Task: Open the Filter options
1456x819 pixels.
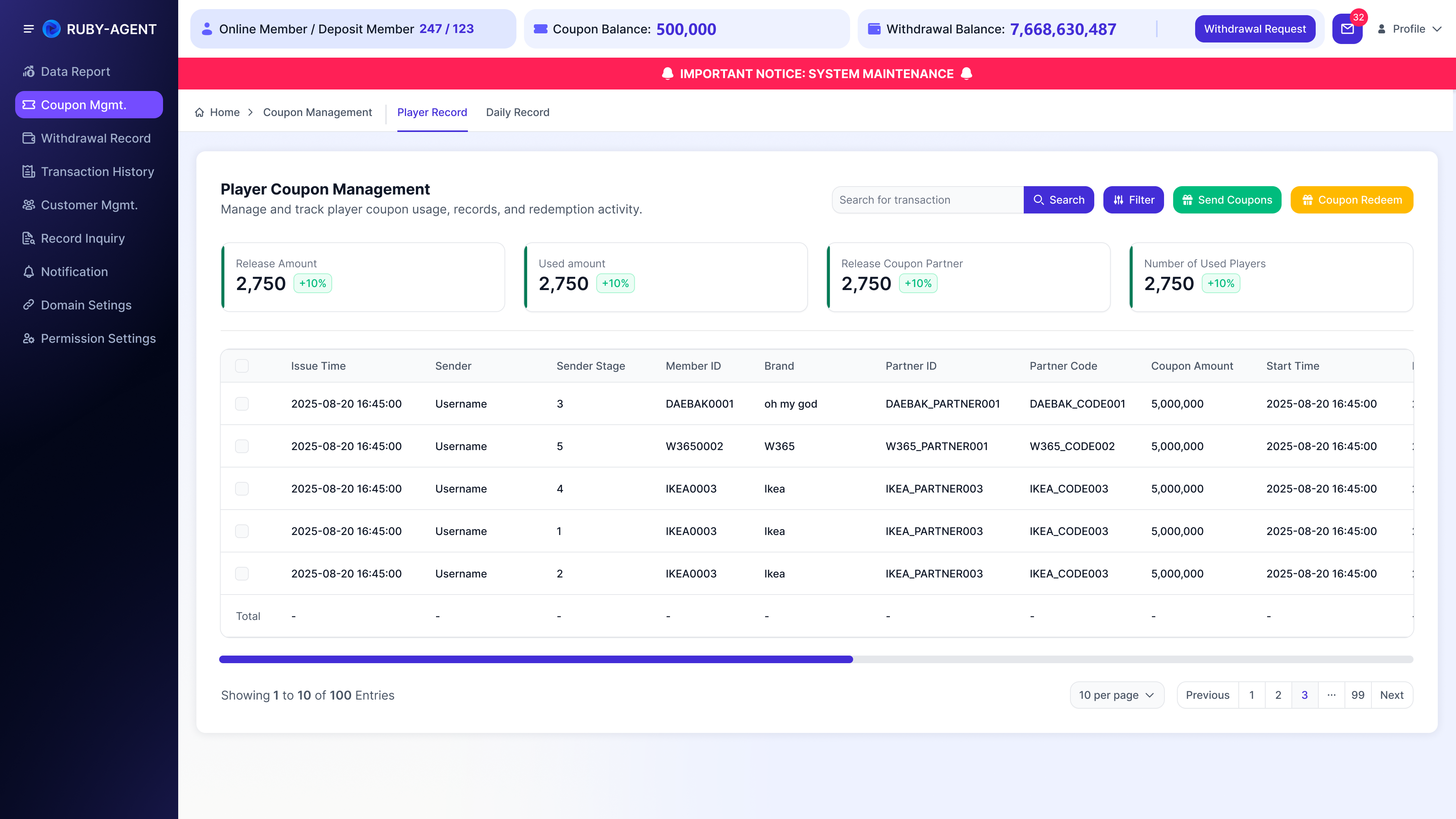Action: 1133,199
